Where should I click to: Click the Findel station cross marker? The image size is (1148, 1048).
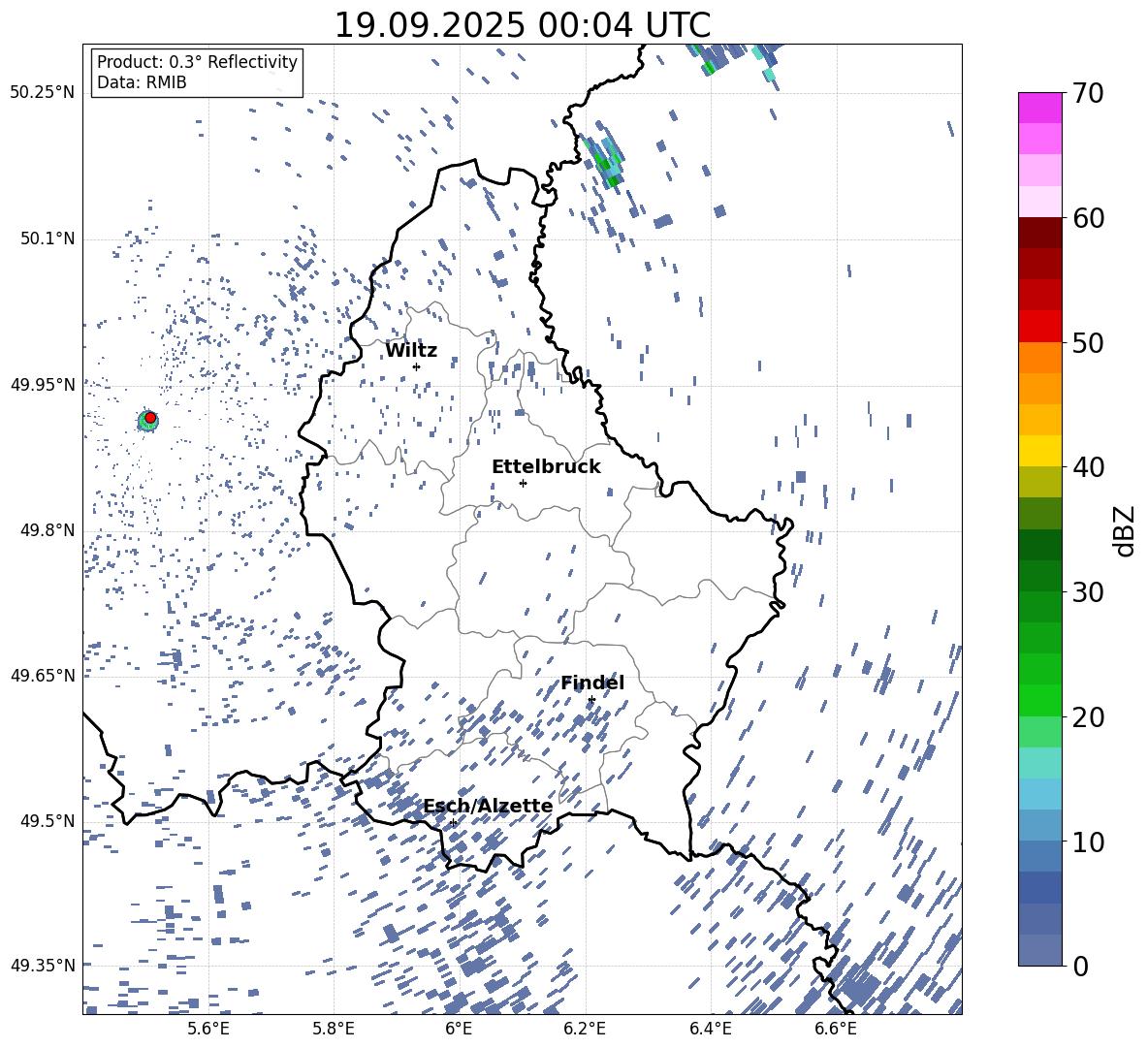point(591,700)
